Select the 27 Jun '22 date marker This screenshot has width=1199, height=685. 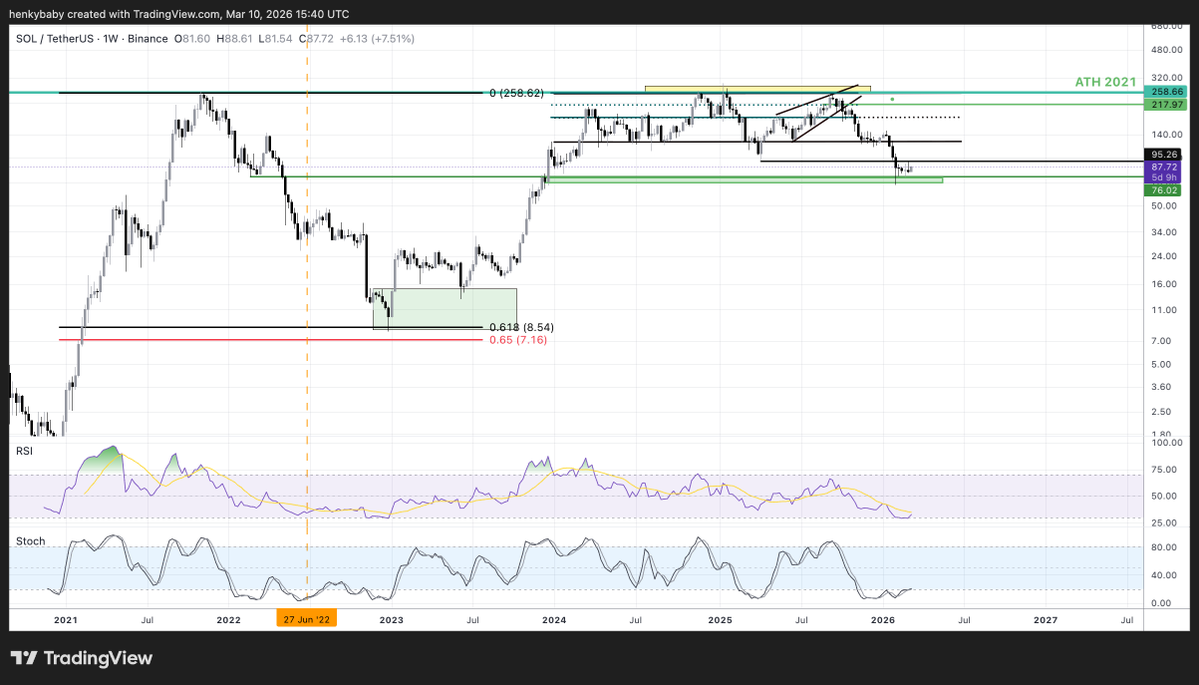(x=307, y=619)
